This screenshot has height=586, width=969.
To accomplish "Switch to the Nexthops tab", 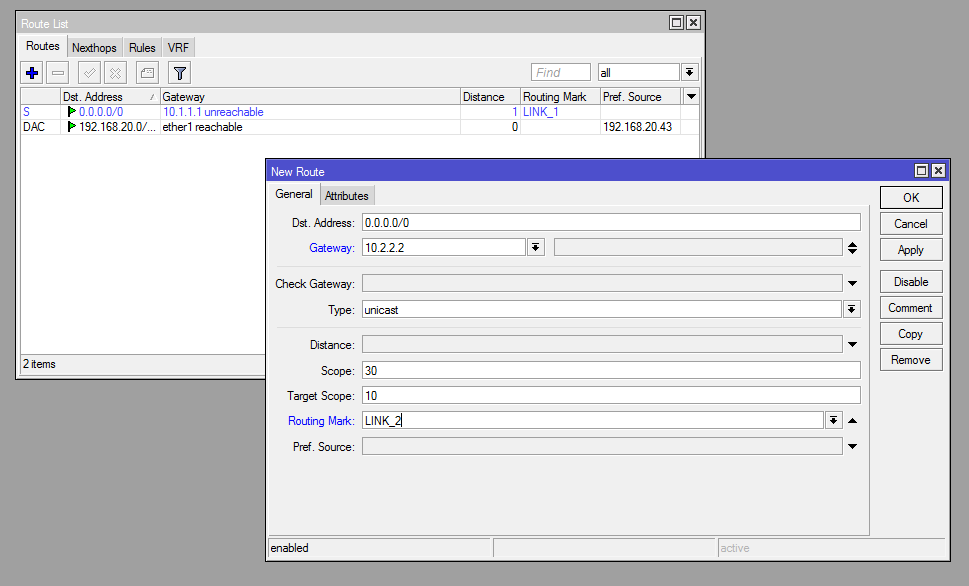I will click(x=94, y=48).
